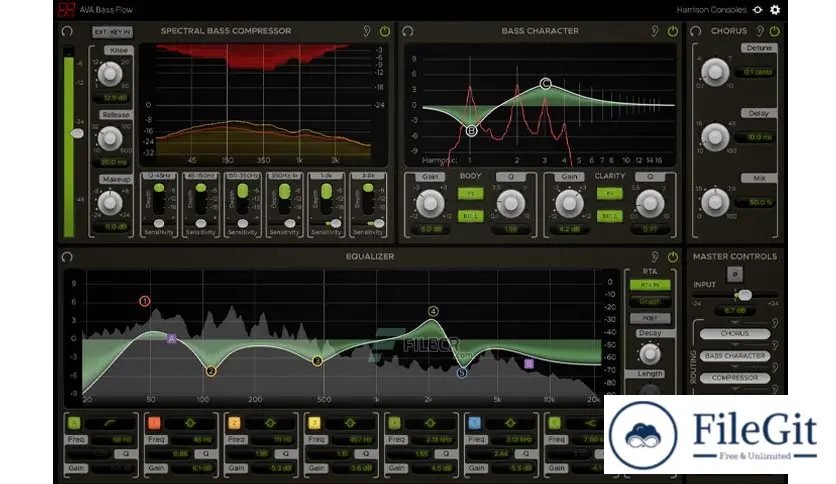Image resolution: width=836 pixels, height=484 pixels.
Task: Click the ear icon beside CHORUS routing block
Action: 775,323
